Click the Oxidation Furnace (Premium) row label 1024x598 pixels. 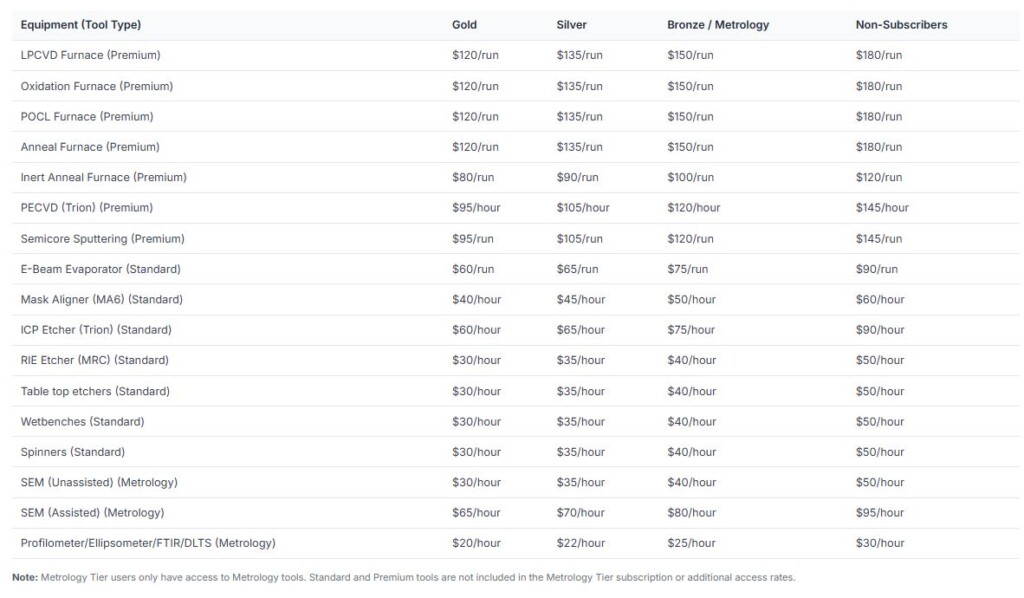click(x=96, y=86)
